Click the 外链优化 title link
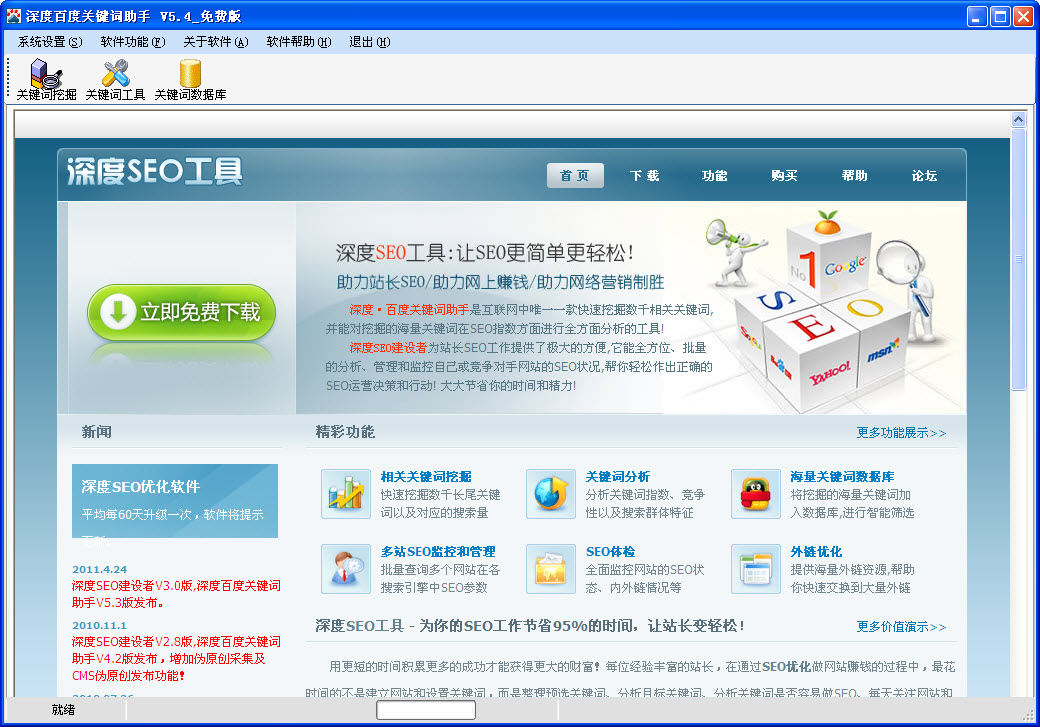This screenshot has width=1040, height=727. 816,552
